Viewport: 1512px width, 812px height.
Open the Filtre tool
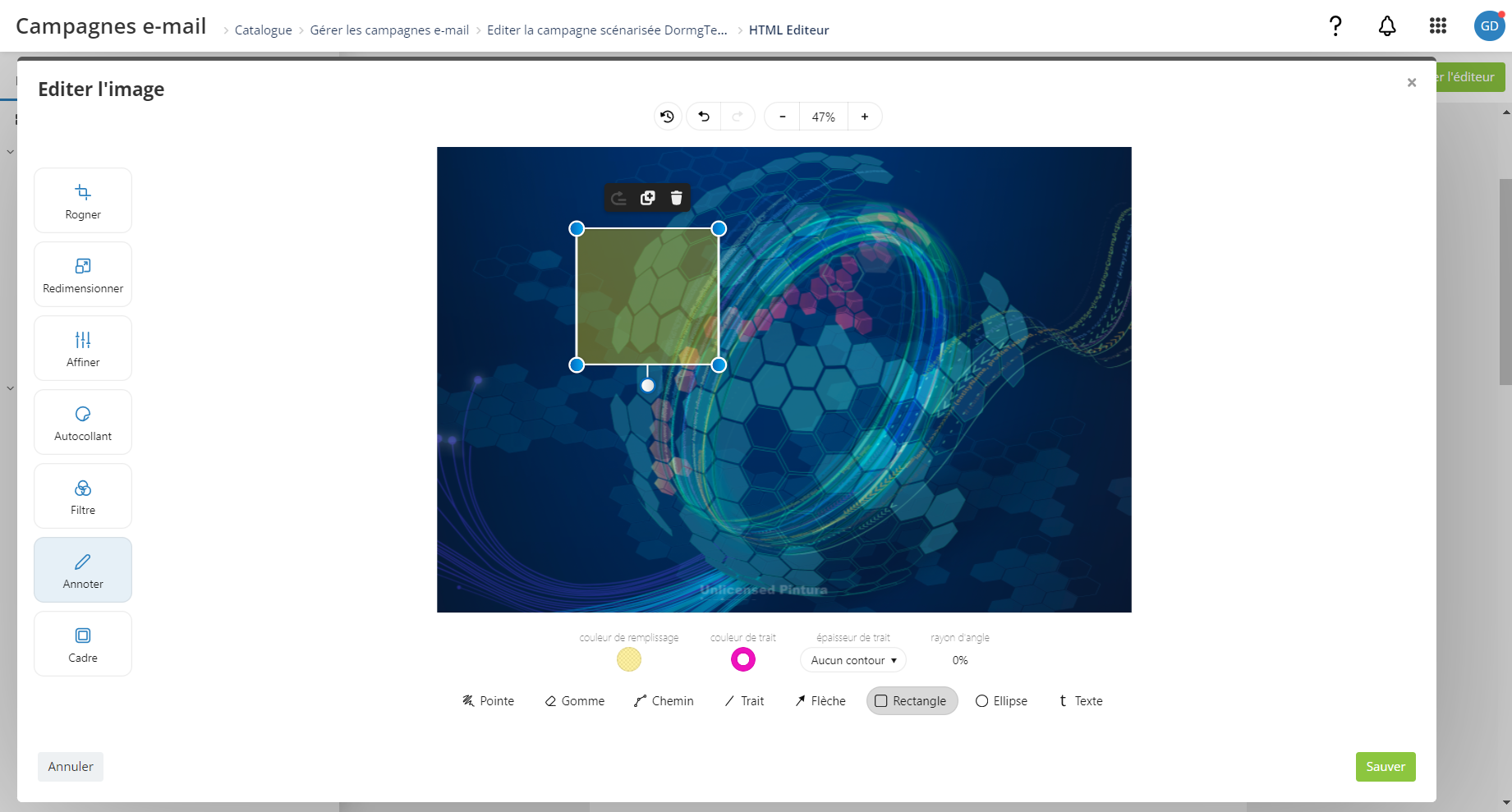[83, 496]
